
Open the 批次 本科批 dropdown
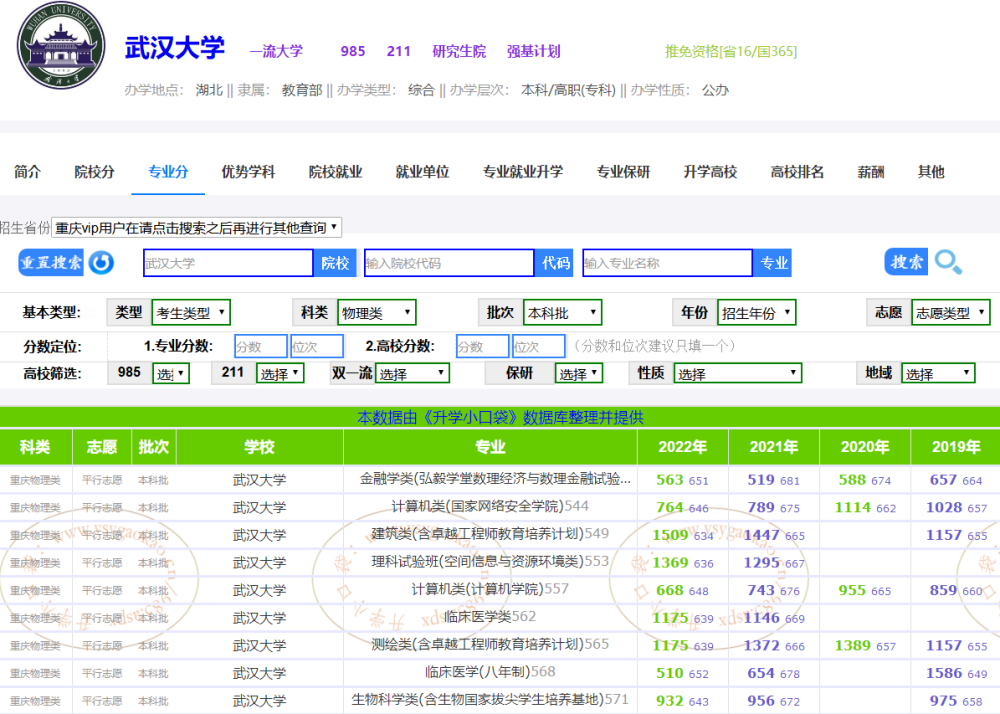[x=562, y=312]
